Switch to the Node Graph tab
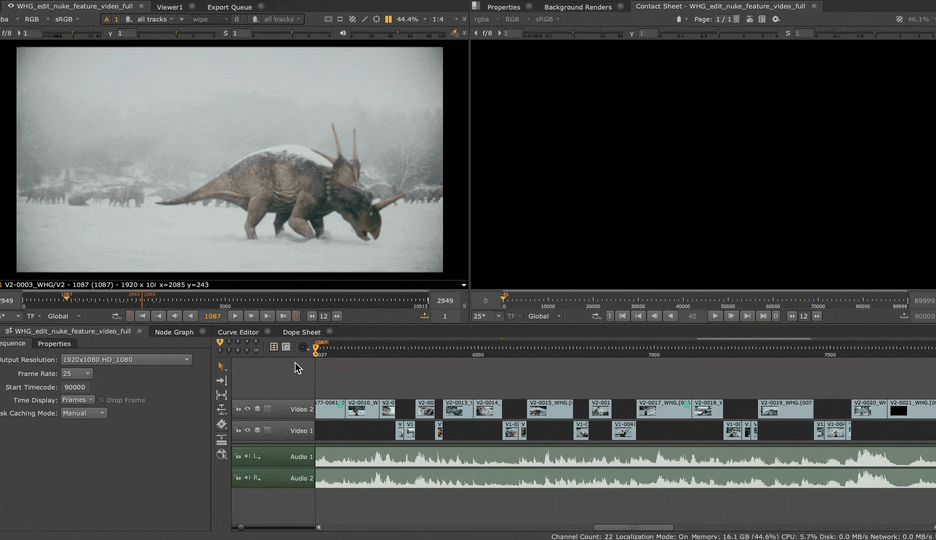 (174, 332)
